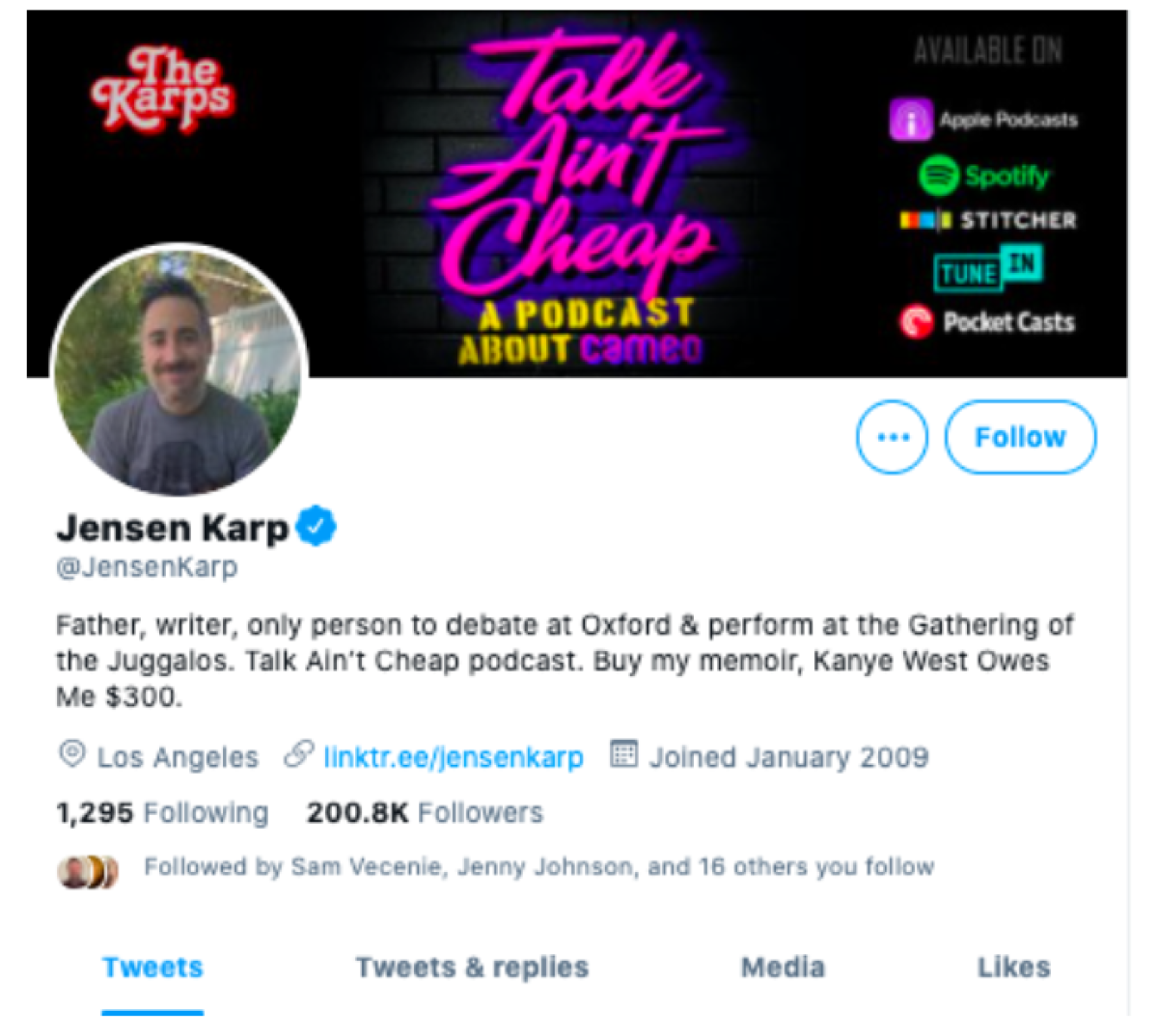Screen dimensions: 1158x1036
Task: Click The Karps logo in banner
Action: pyautogui.click(x=164, y=89)
